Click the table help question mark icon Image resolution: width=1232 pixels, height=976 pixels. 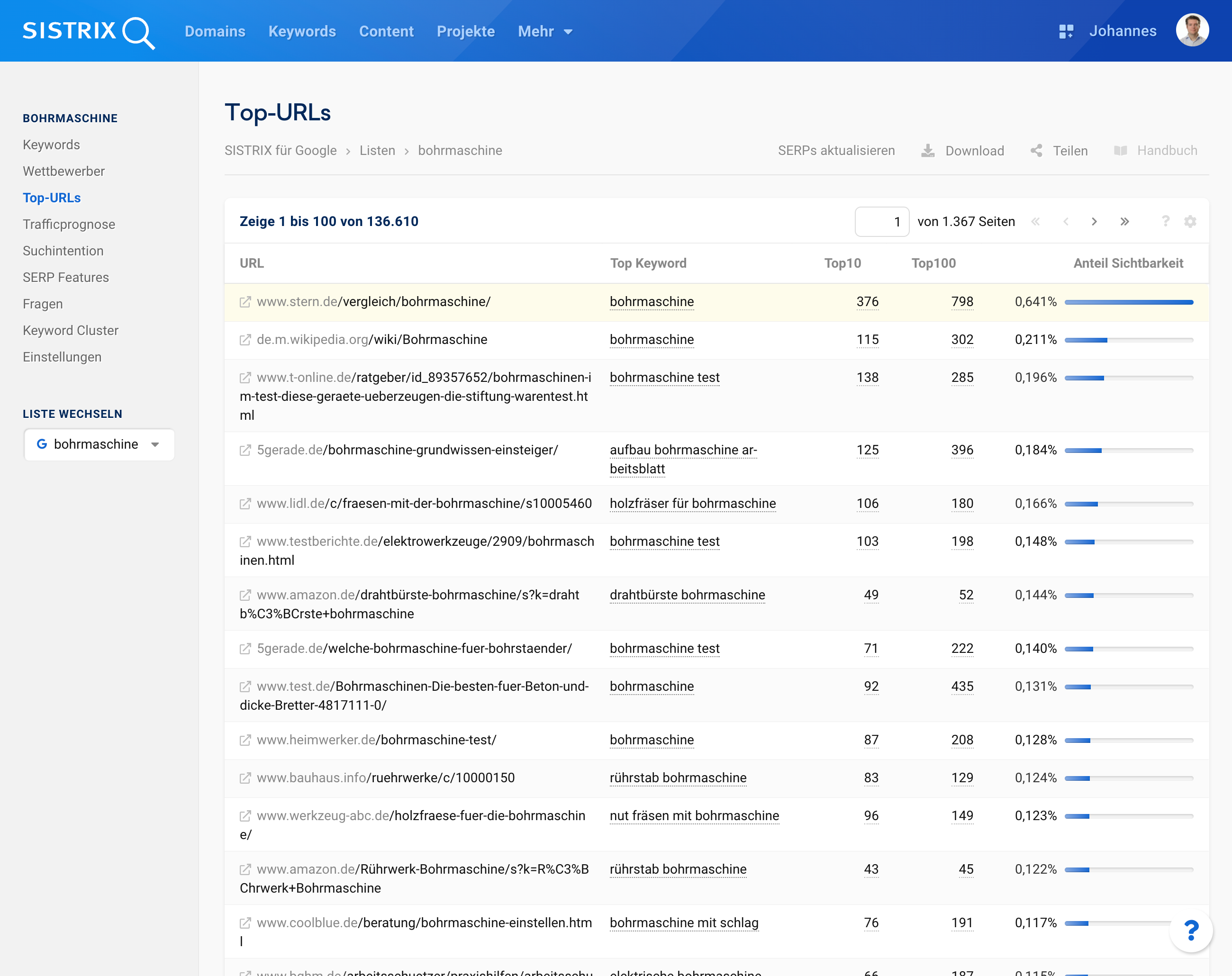point(1166,222)
